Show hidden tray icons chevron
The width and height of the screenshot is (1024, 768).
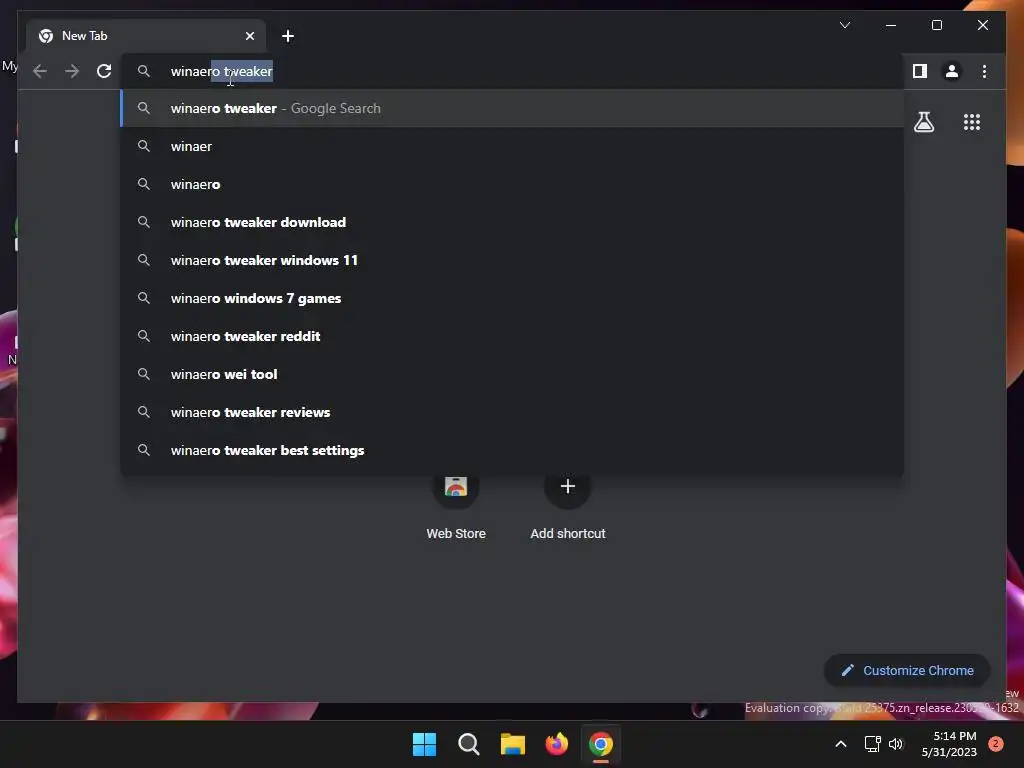click(840, 744)
